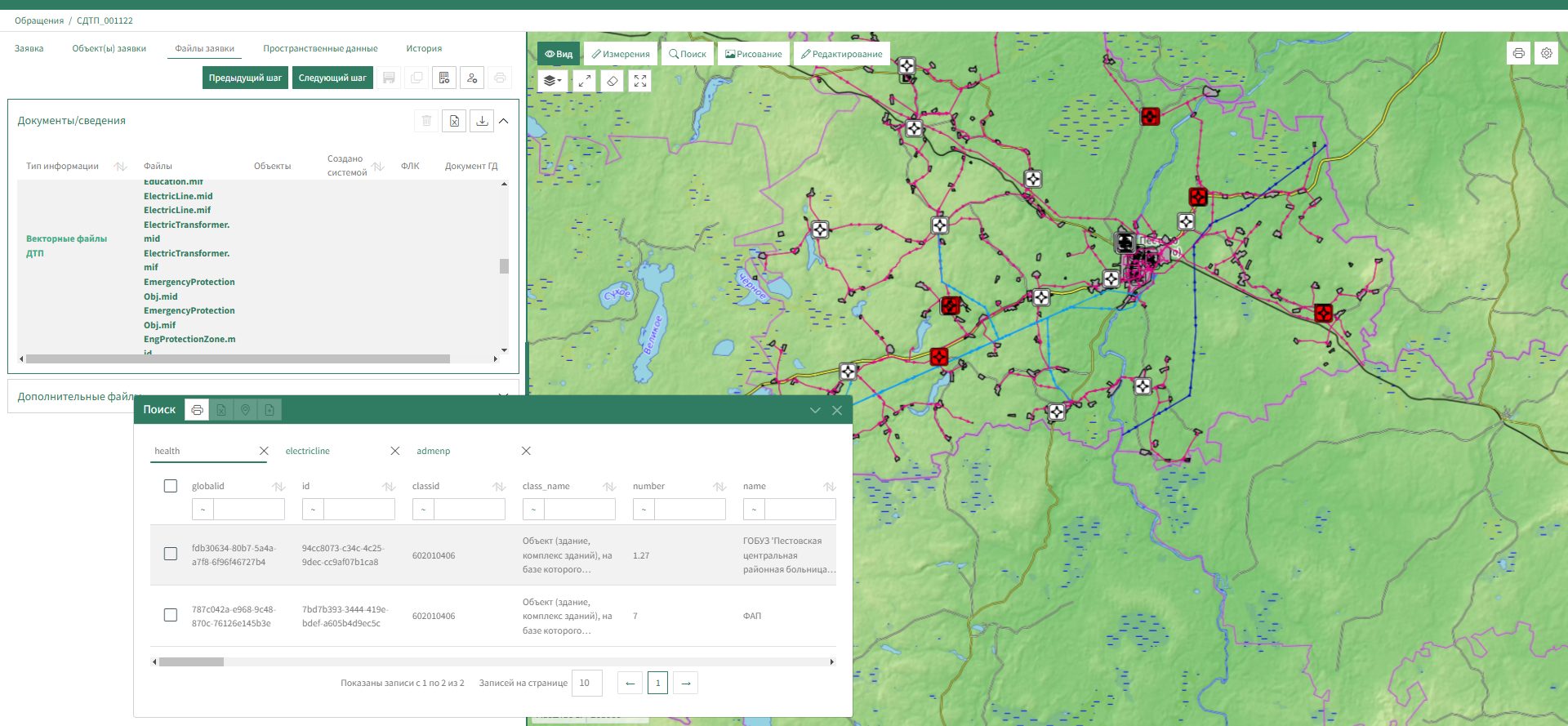Screen dimensions: 1568x726
Task: Open map settings gear icon
Action: coord(1547,53)
